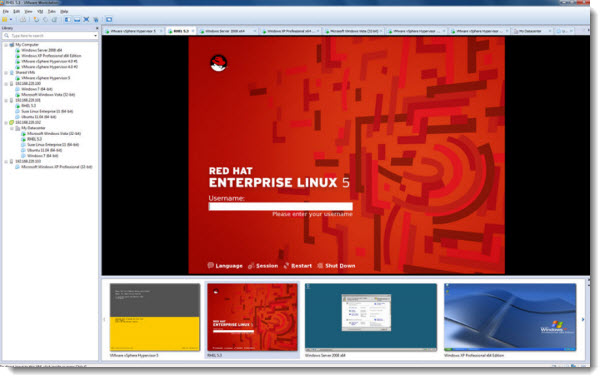Open the power options dropdown arrow in toolbar
The image size is (605, 382).
tap(11, 19)
